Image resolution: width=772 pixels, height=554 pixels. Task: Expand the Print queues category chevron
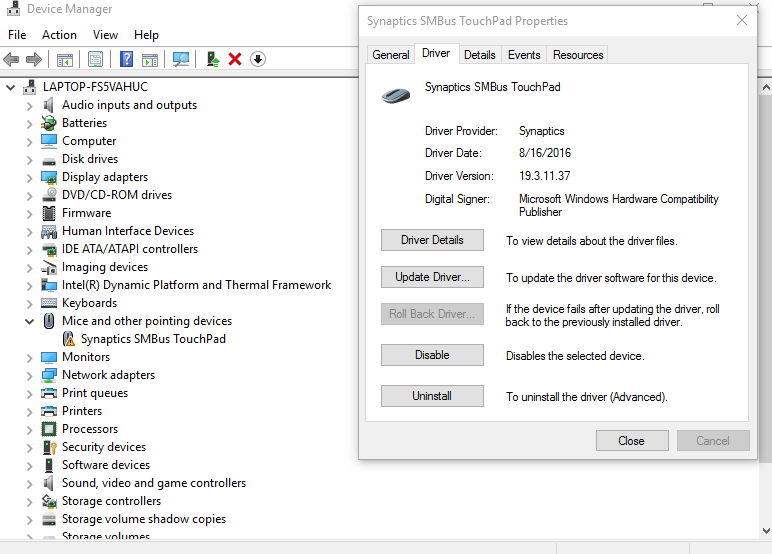30,393
